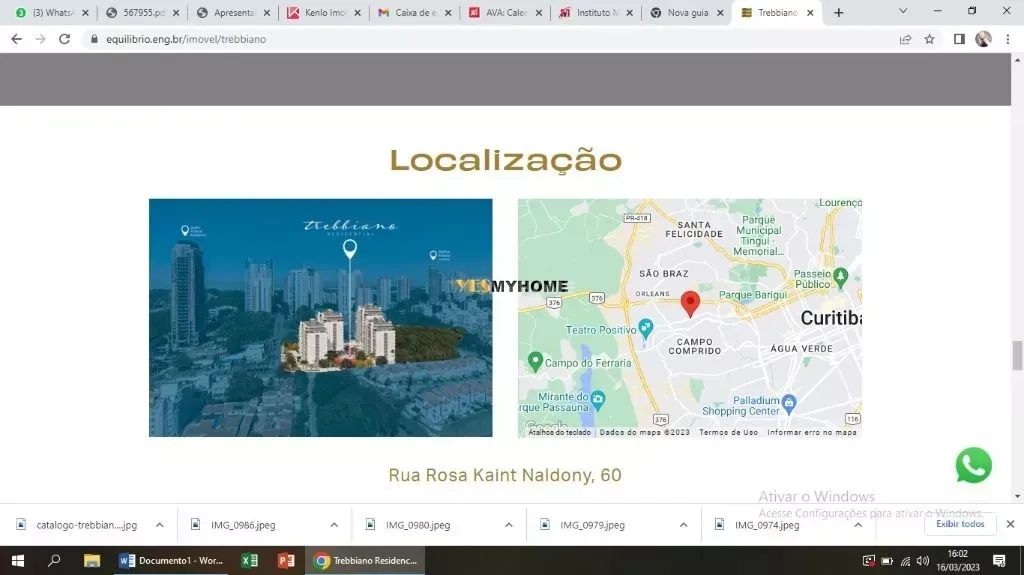Click Atalhos do teclado map link
This screenshot has height=575, width=1024.
click(x=559, y=432)
